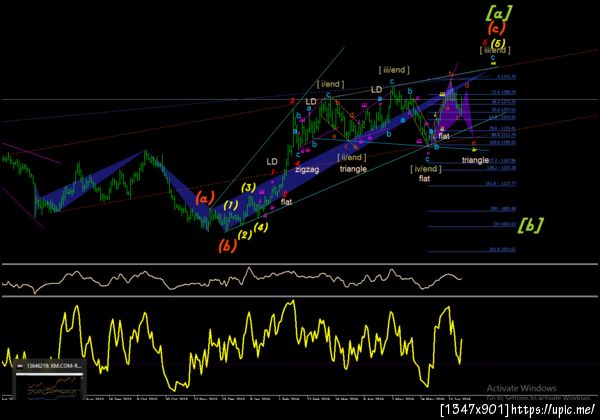This screenshot has height=420, width=600.
Task: Click the "[ ii/end ]" label
Action: [x=352, y=157]
